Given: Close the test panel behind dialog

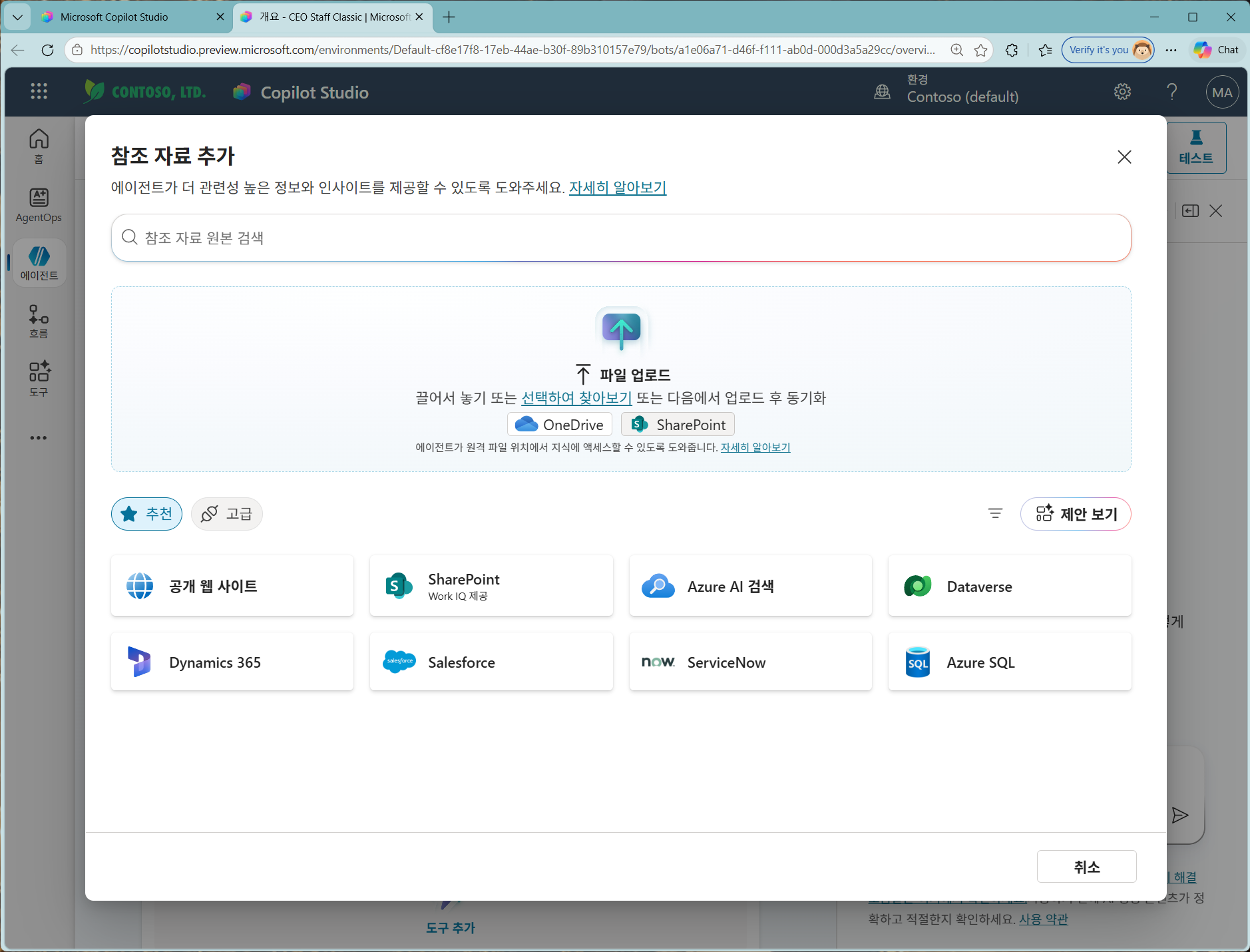Looking at the screenshot, I should point(1216,211).
